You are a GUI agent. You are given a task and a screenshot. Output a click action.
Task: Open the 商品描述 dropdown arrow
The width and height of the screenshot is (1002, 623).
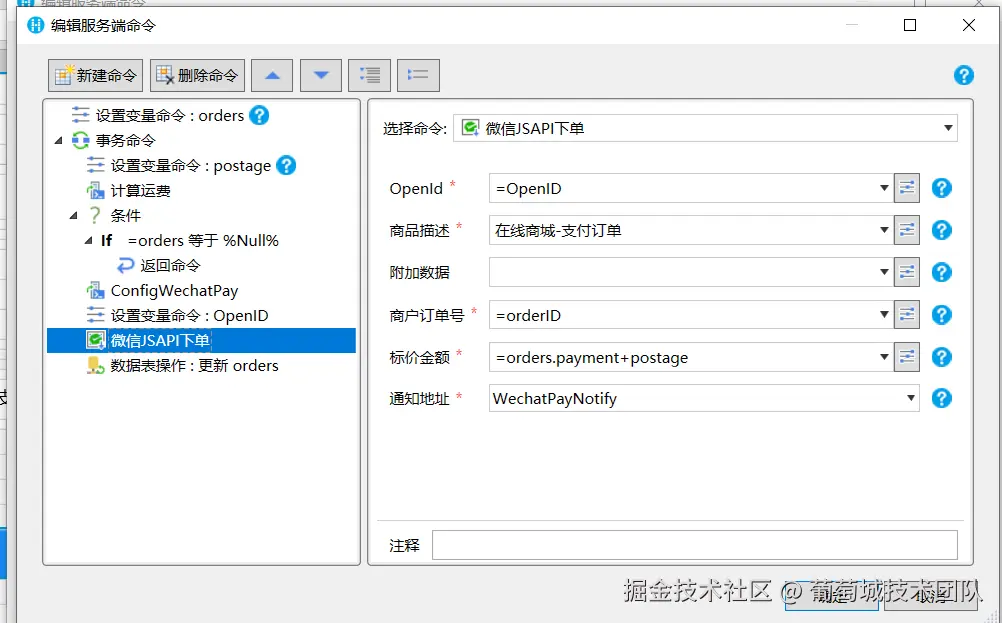pyautogui.click(x=884, y=230)
